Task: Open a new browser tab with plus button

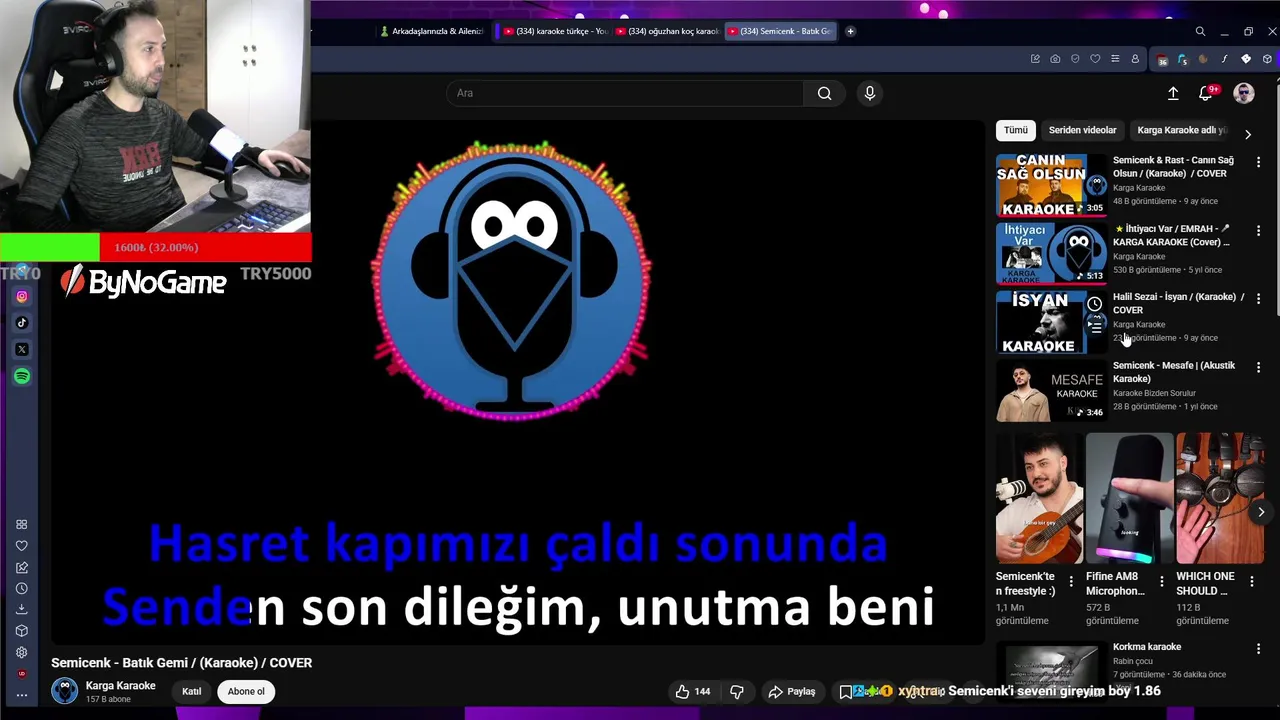Action: (x=850, y=31)
